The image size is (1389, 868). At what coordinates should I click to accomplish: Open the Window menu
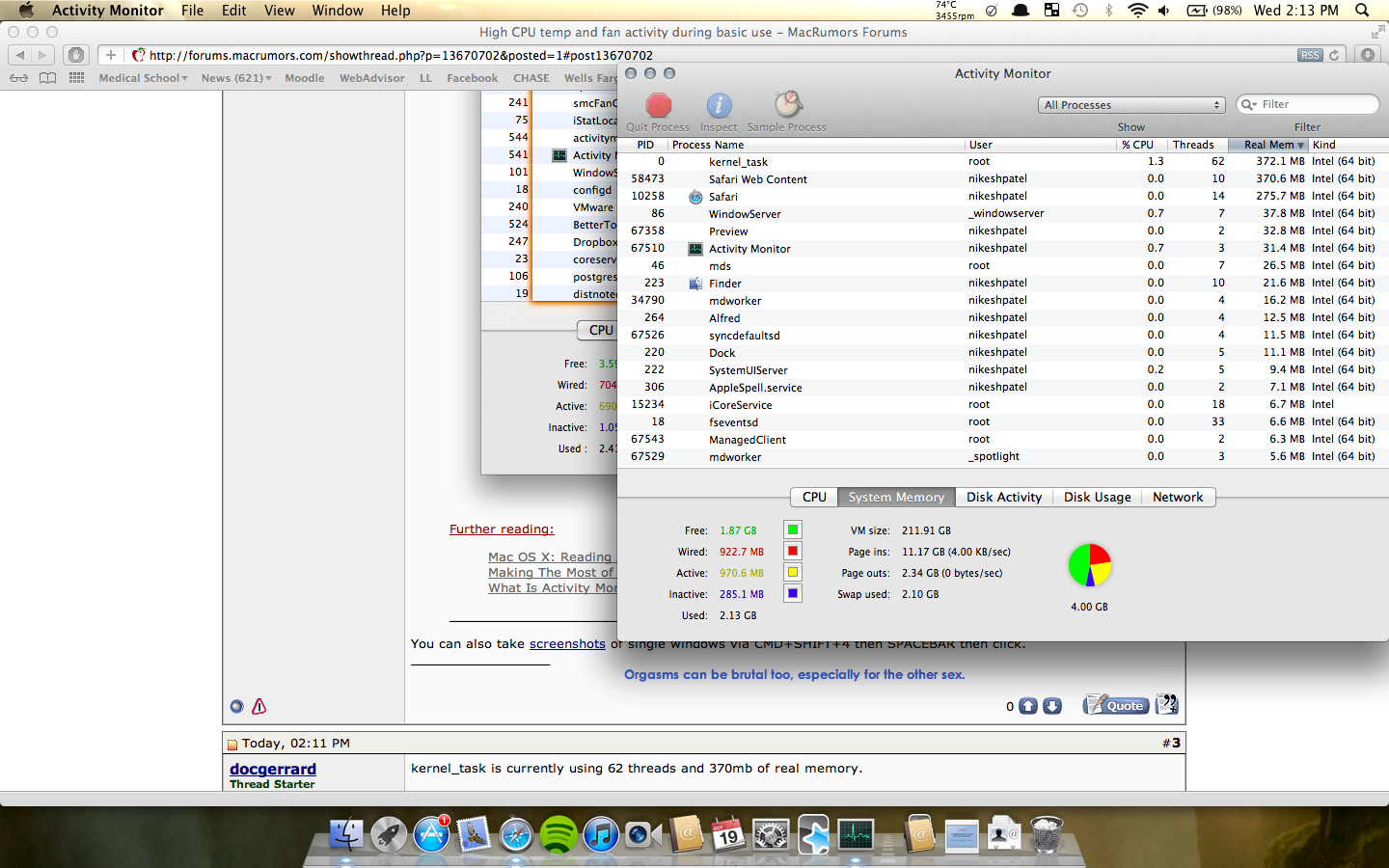[x=338, y=11]
